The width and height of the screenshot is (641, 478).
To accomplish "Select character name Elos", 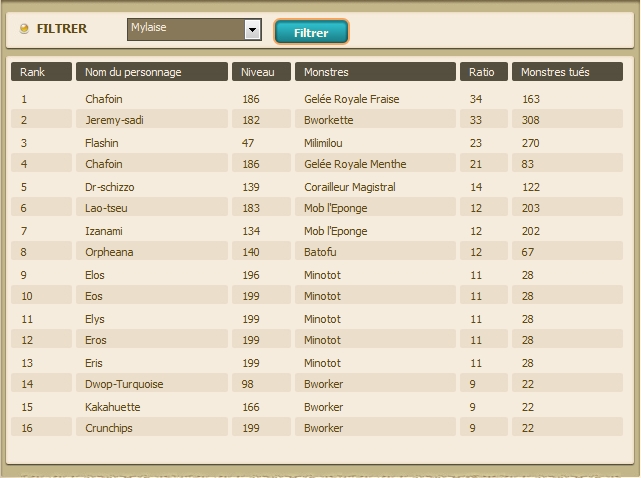I will pyautogui.click(x=95, y=275).
